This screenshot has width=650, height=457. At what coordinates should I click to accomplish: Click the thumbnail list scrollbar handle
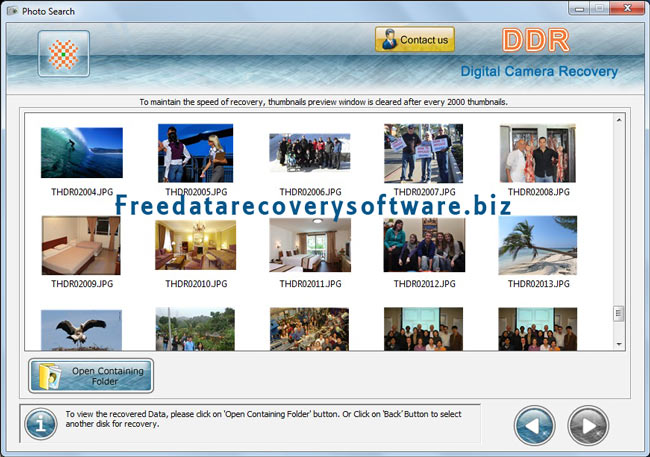[618, 314]
